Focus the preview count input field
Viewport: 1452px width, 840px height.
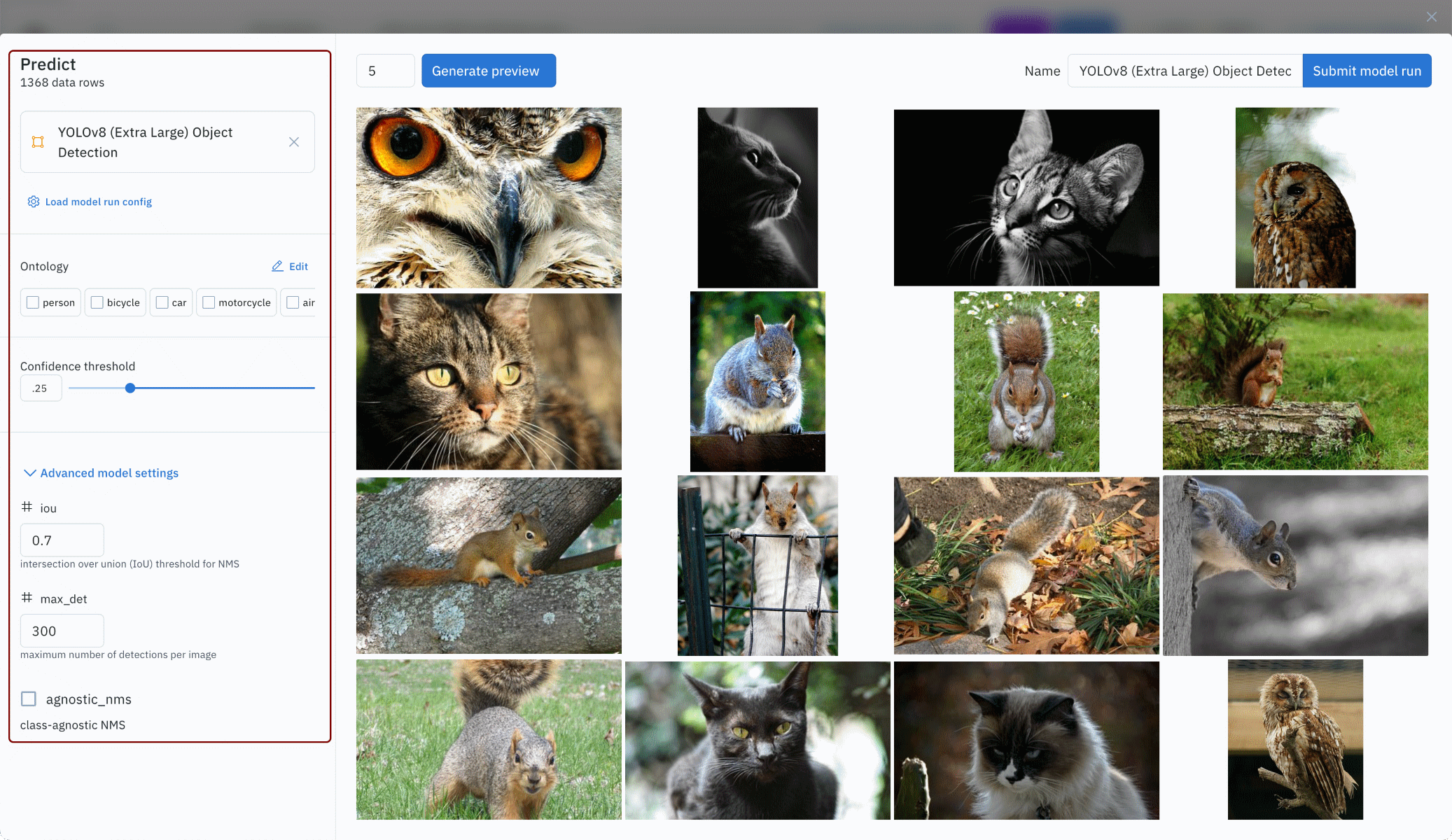click(385, 71)
